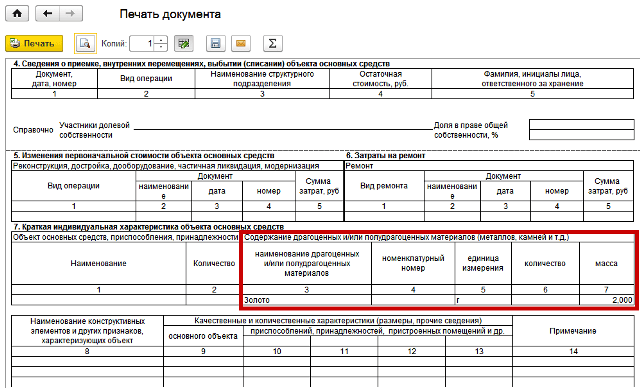Select the mass cell showing 2,000

(x=607, y=300)
